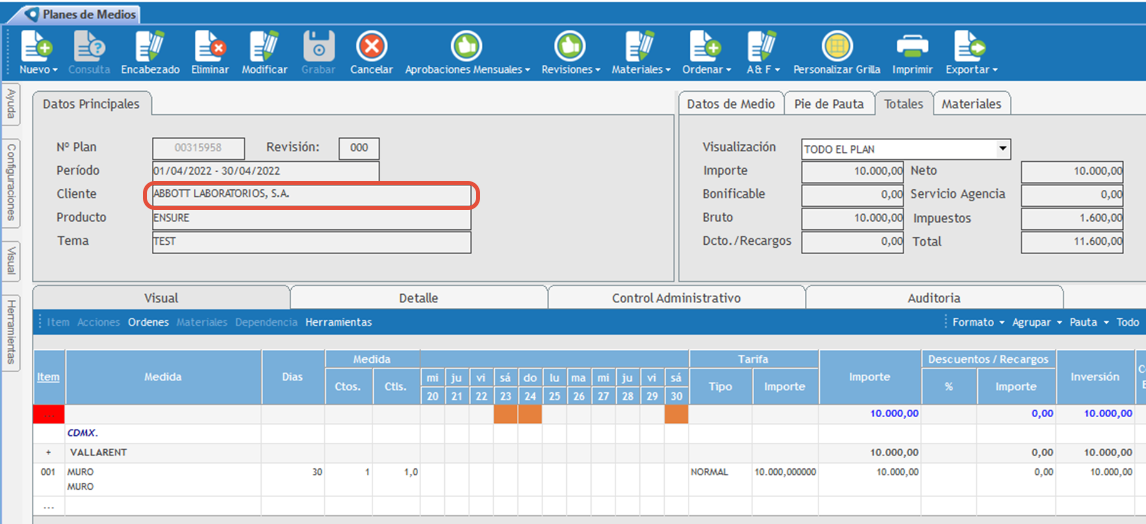Click the Consulta toolbar icon
Screen dimensions: 1146x524
click(x=89, y=47)
